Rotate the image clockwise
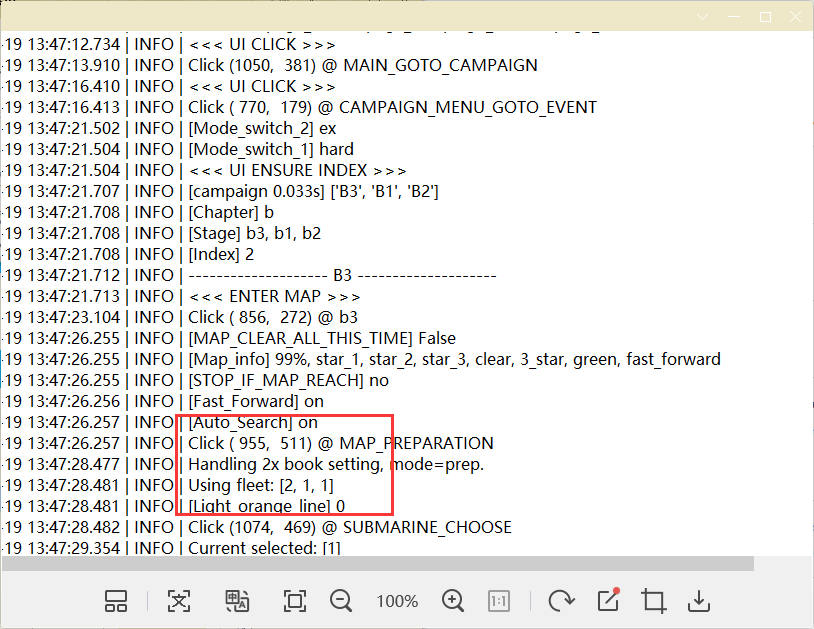The height and width of the screenshot is (629, 814). (561, 601)
